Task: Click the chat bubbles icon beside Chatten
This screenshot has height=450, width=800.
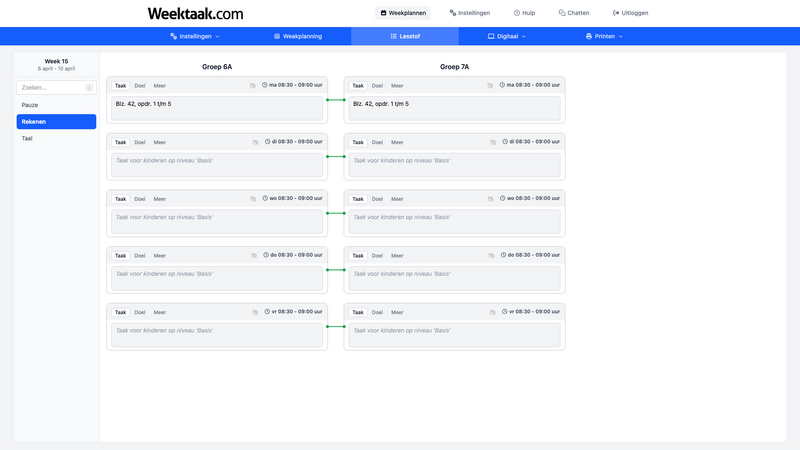Action: (x=562, y=13)
